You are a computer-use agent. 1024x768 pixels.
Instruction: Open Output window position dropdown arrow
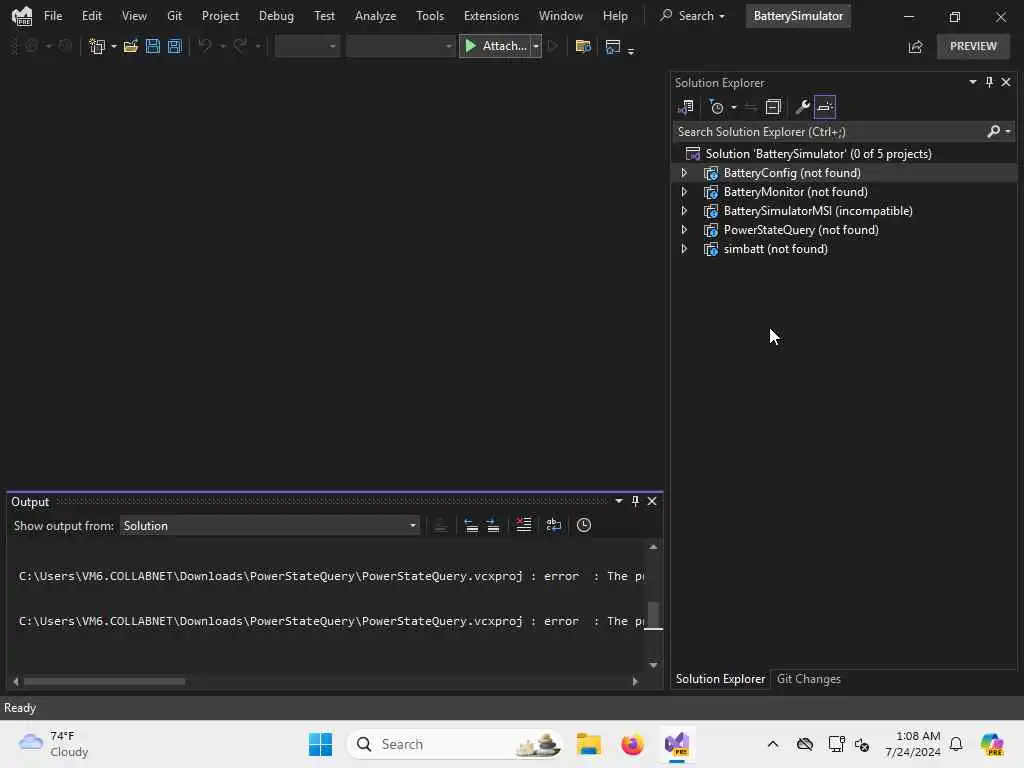pyautogui.click(x=618, y=501)
